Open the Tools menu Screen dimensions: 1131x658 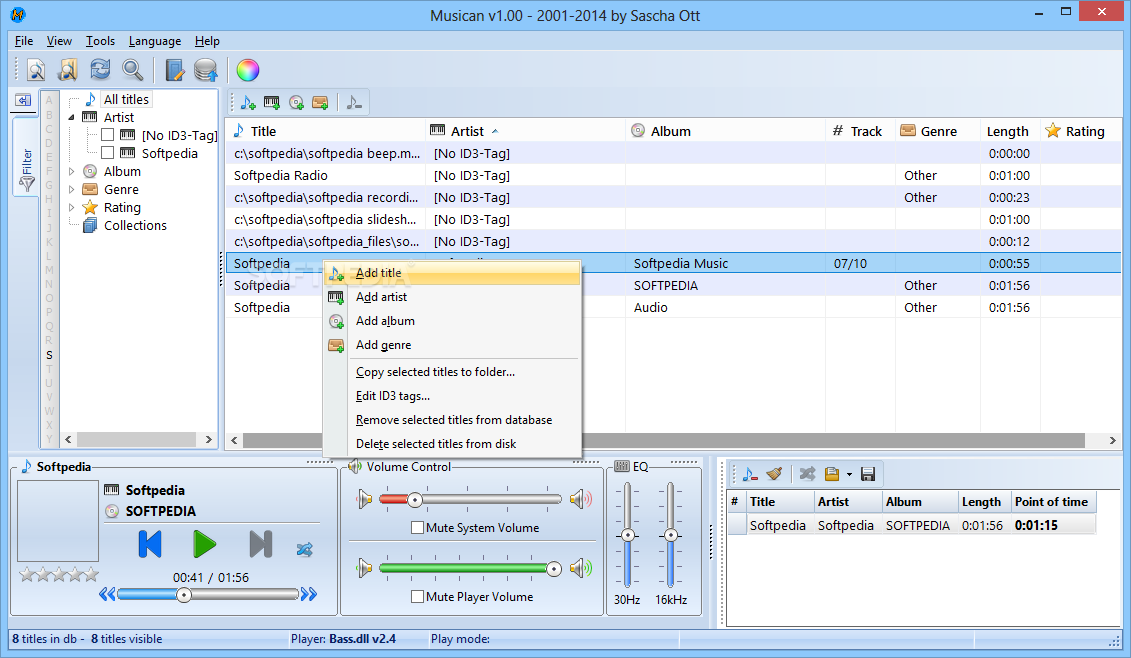tap(100, 41)
